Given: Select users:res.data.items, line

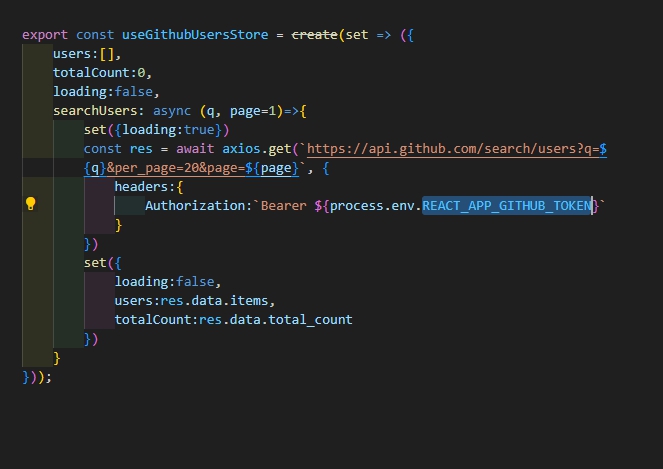Looking at the screenshot, I should tap(195, 301).
